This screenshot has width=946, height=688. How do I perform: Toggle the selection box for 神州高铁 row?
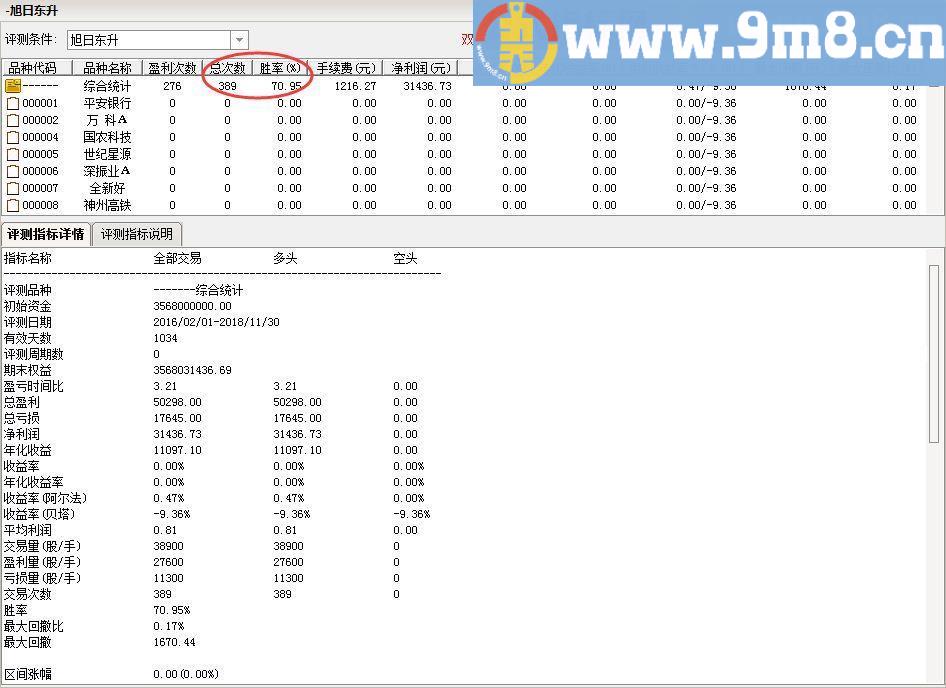click(14, 205)
